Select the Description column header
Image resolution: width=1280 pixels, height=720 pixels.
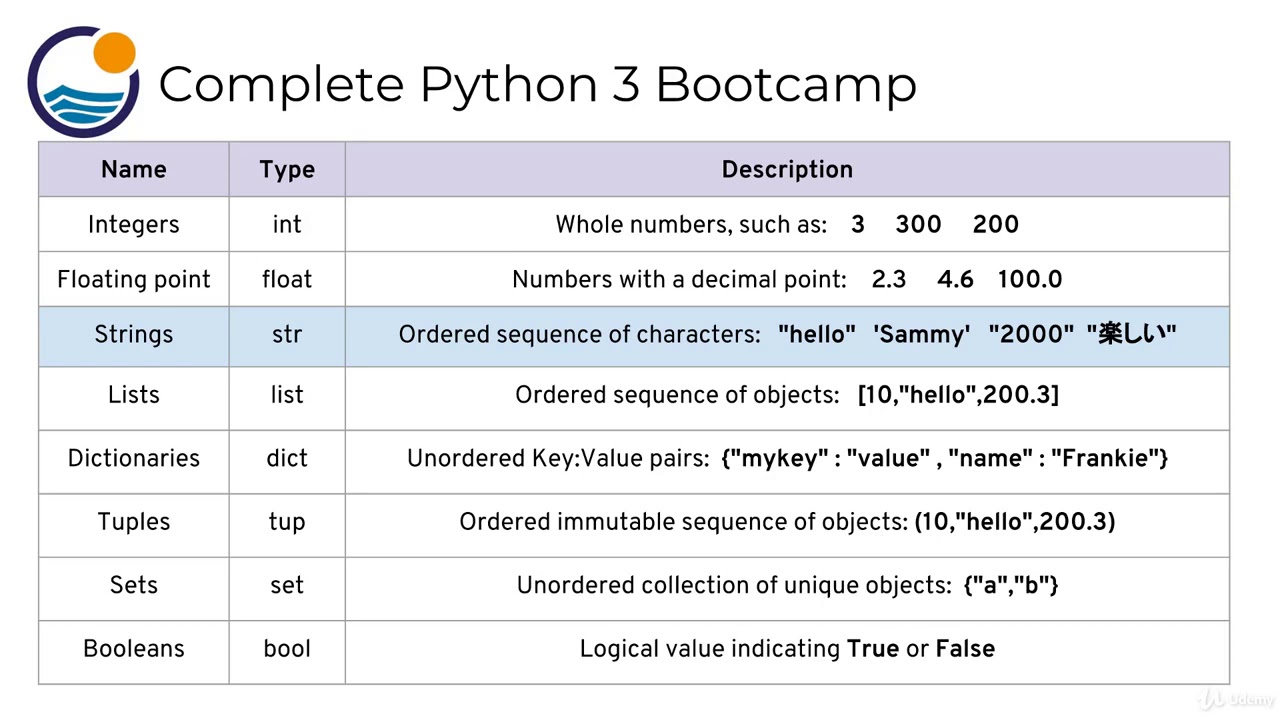tap(787, 170)
